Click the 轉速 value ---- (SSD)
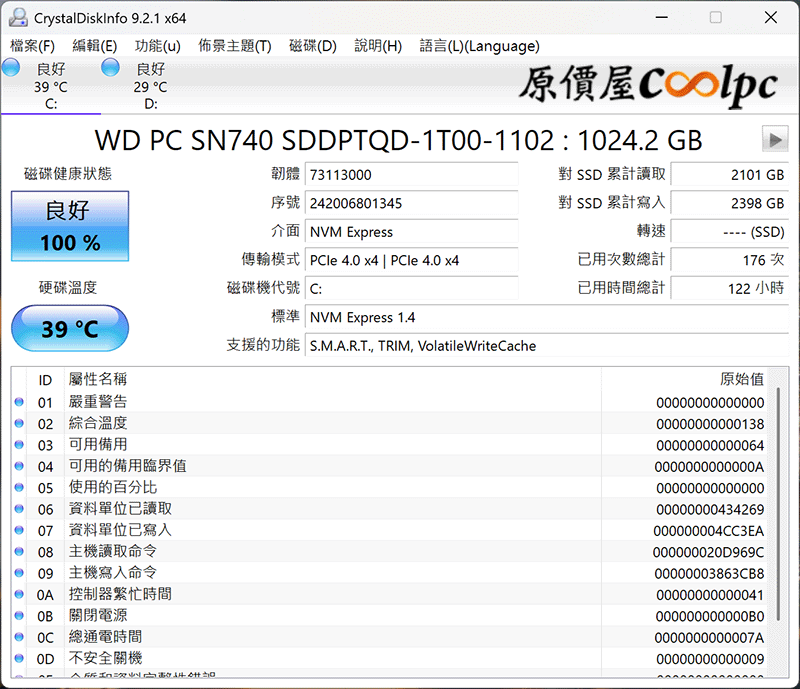Image resolution: width=800 pixels, height=689 pixels. point(730,232)
